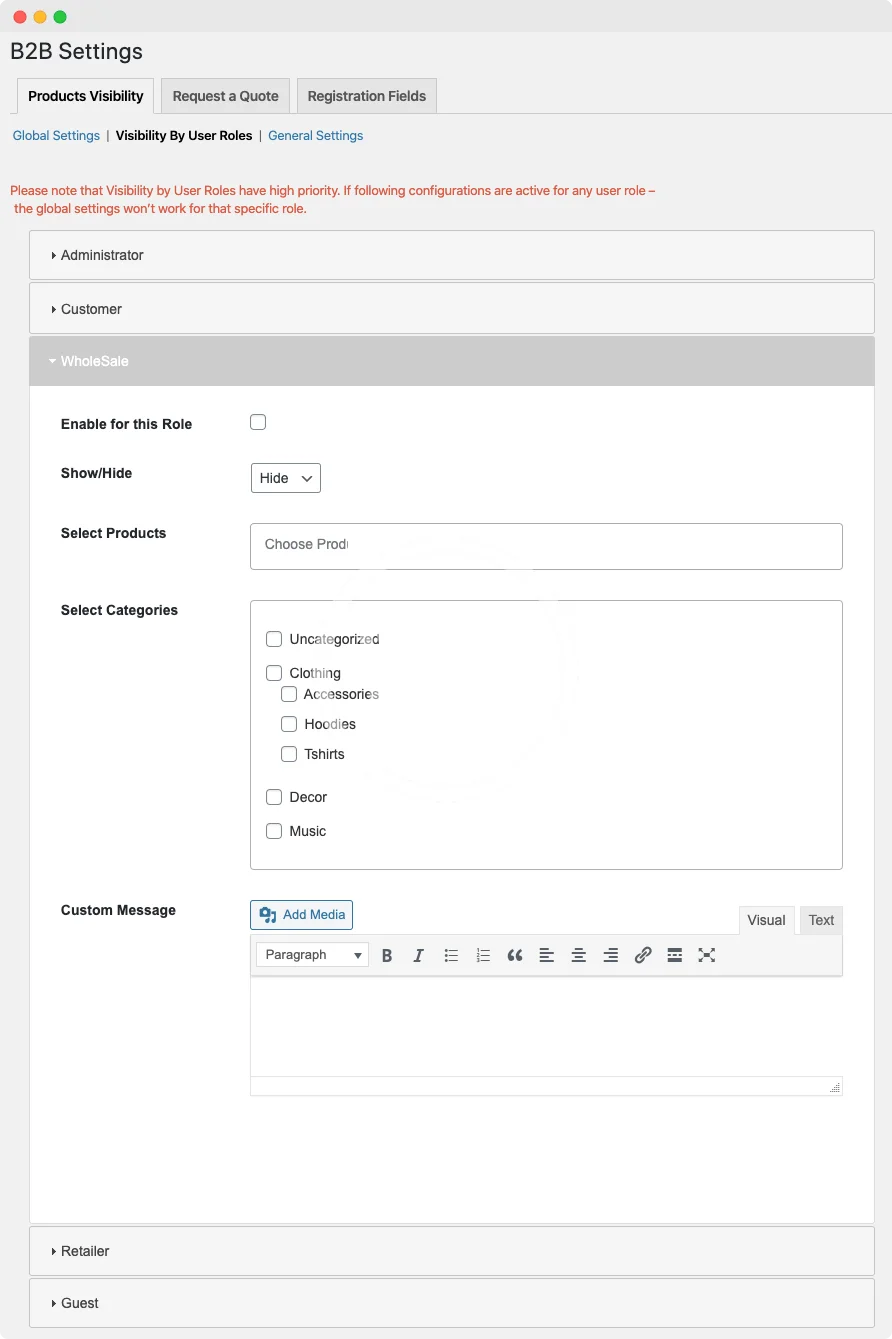Center align the message text

(x=578, y=955)
